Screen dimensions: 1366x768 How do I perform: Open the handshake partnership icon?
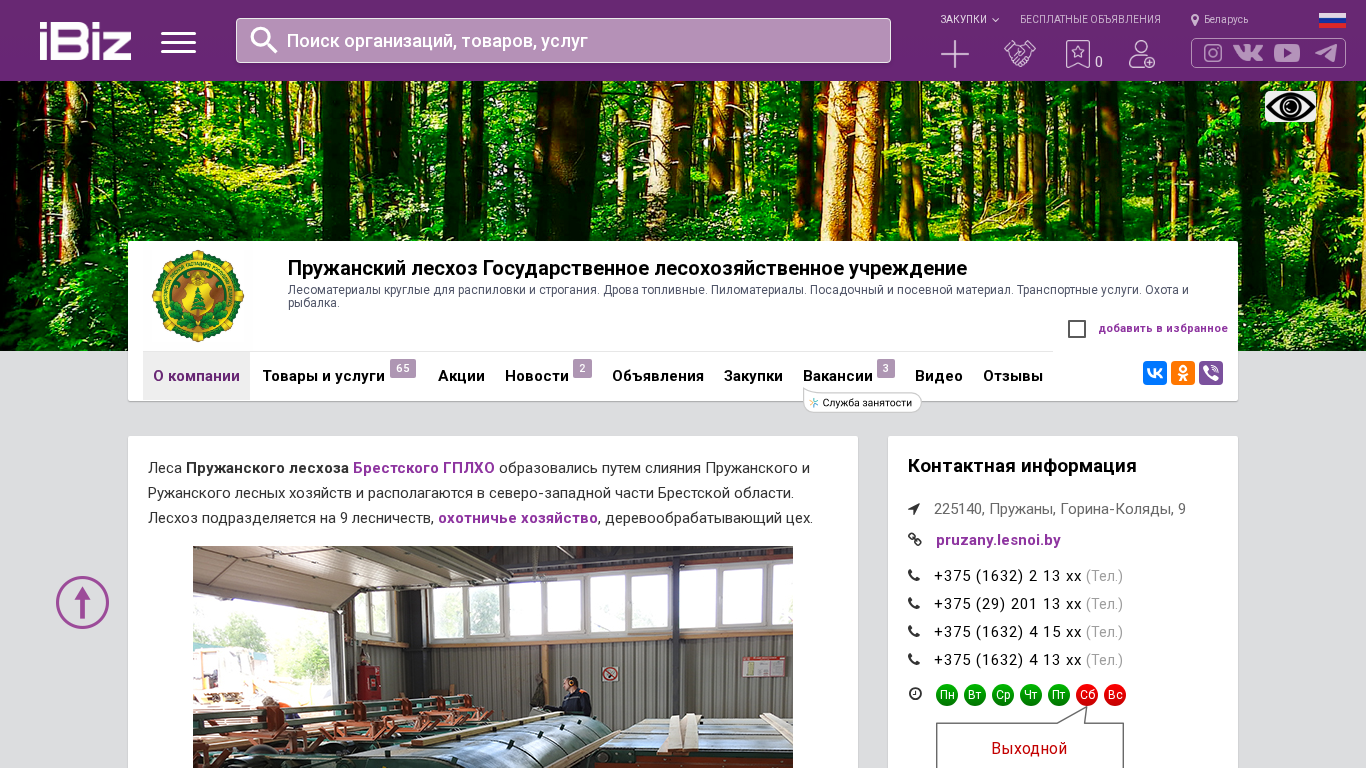1020,54
